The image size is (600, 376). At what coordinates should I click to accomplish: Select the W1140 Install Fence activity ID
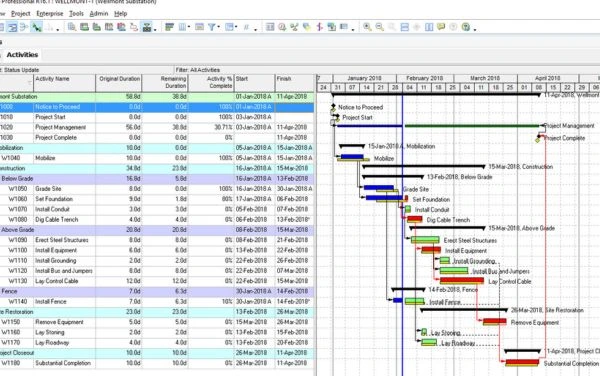click(x=18, y=302)
